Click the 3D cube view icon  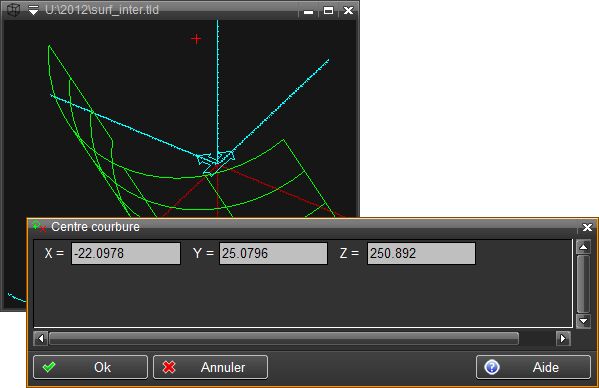pos(13,10)
